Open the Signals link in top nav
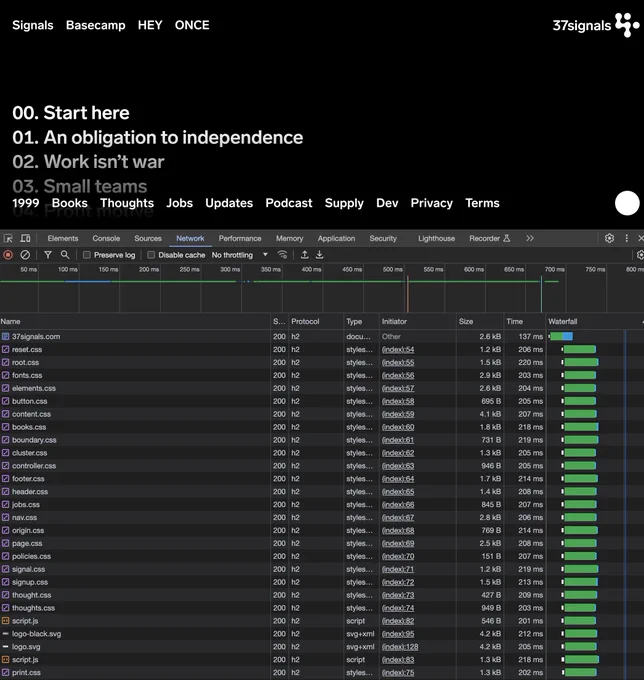 [33, 25]
